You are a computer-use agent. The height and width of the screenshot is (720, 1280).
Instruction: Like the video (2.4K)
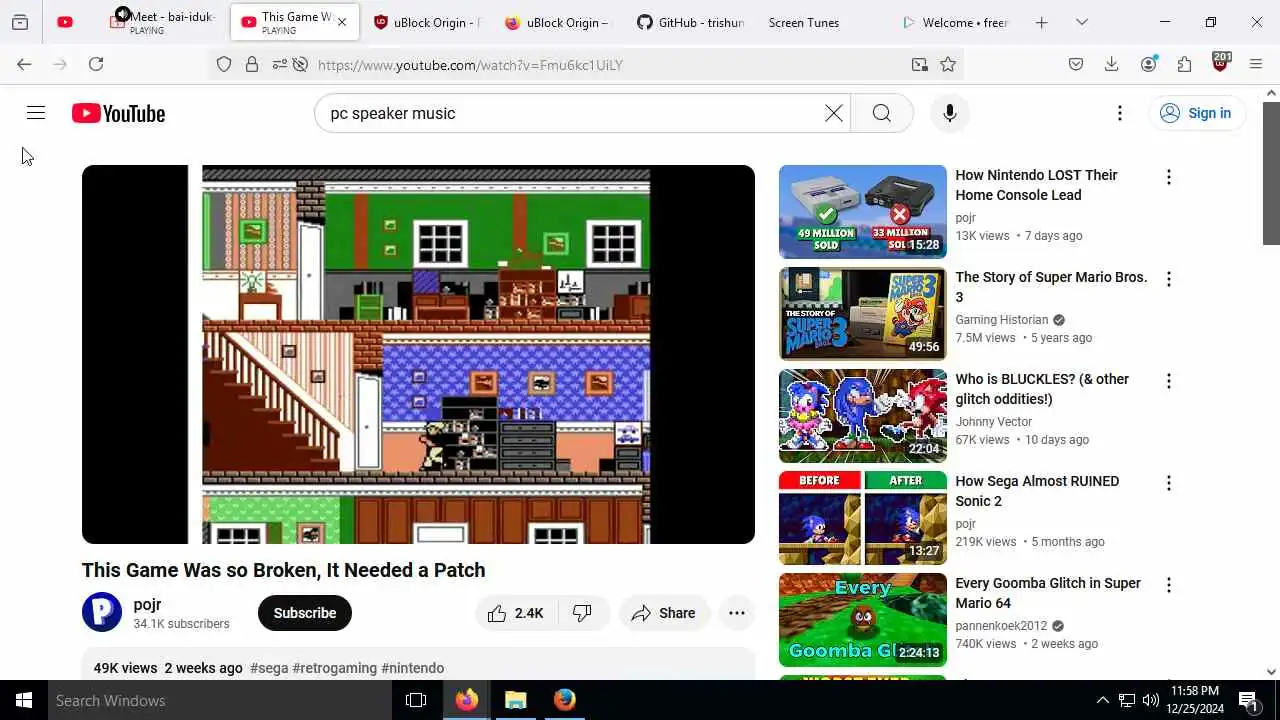[x=515, y=613]
